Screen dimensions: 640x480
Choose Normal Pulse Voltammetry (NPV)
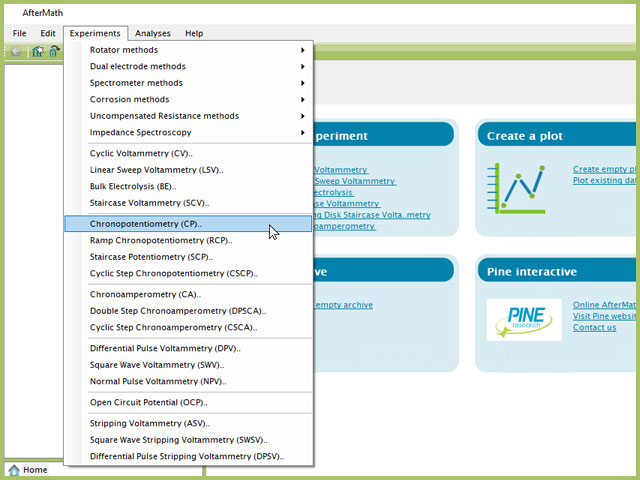[x=189, y=382]
